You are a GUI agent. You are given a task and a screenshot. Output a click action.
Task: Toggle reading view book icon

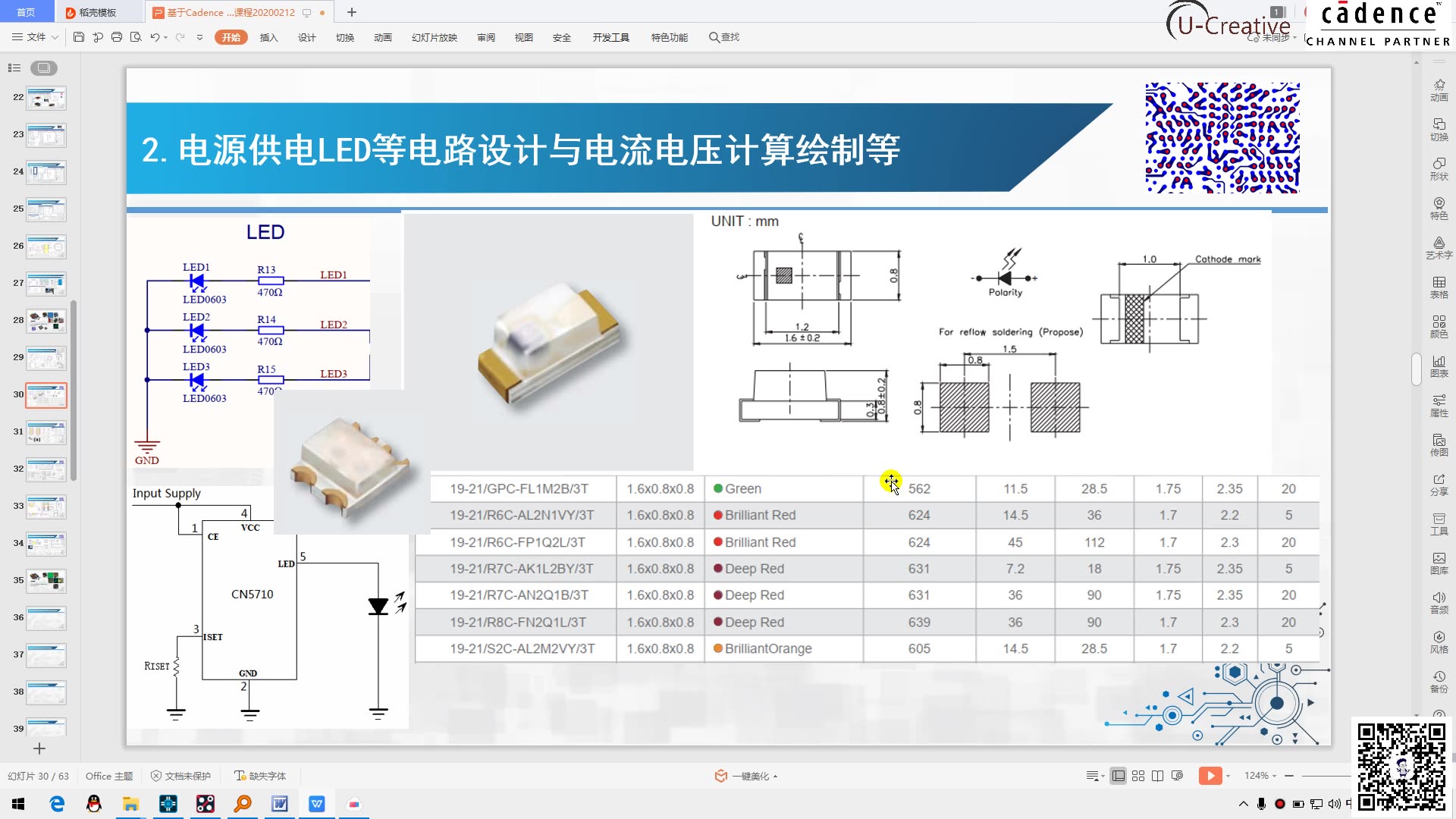(x=1157, y=776)
